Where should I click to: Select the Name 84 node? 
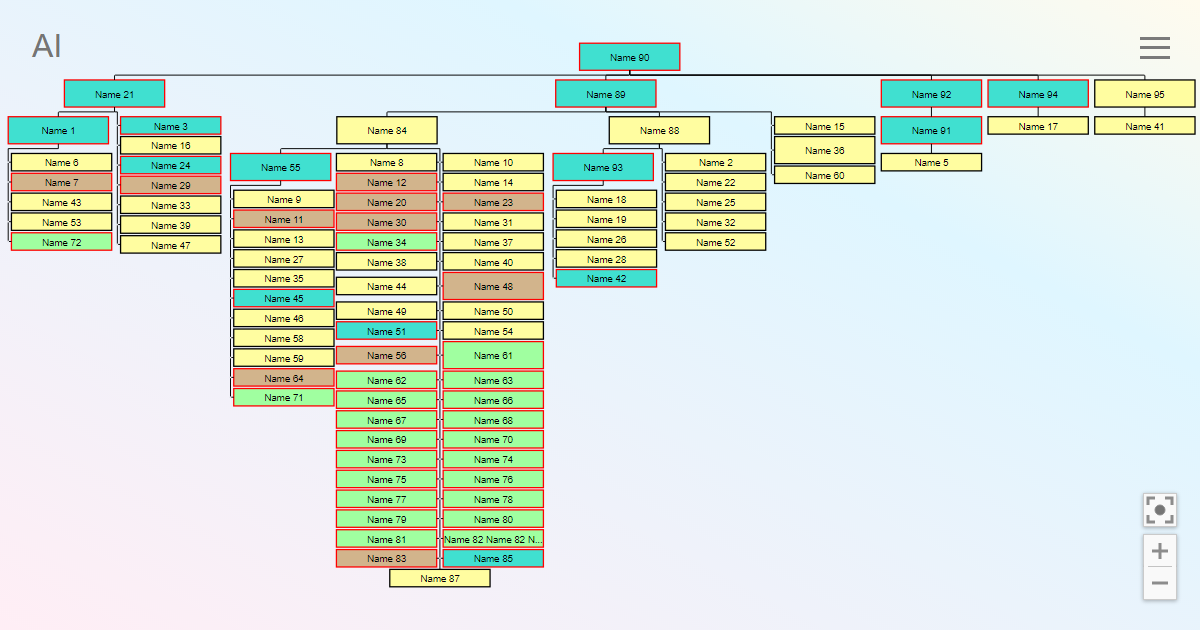click(387, 130)
